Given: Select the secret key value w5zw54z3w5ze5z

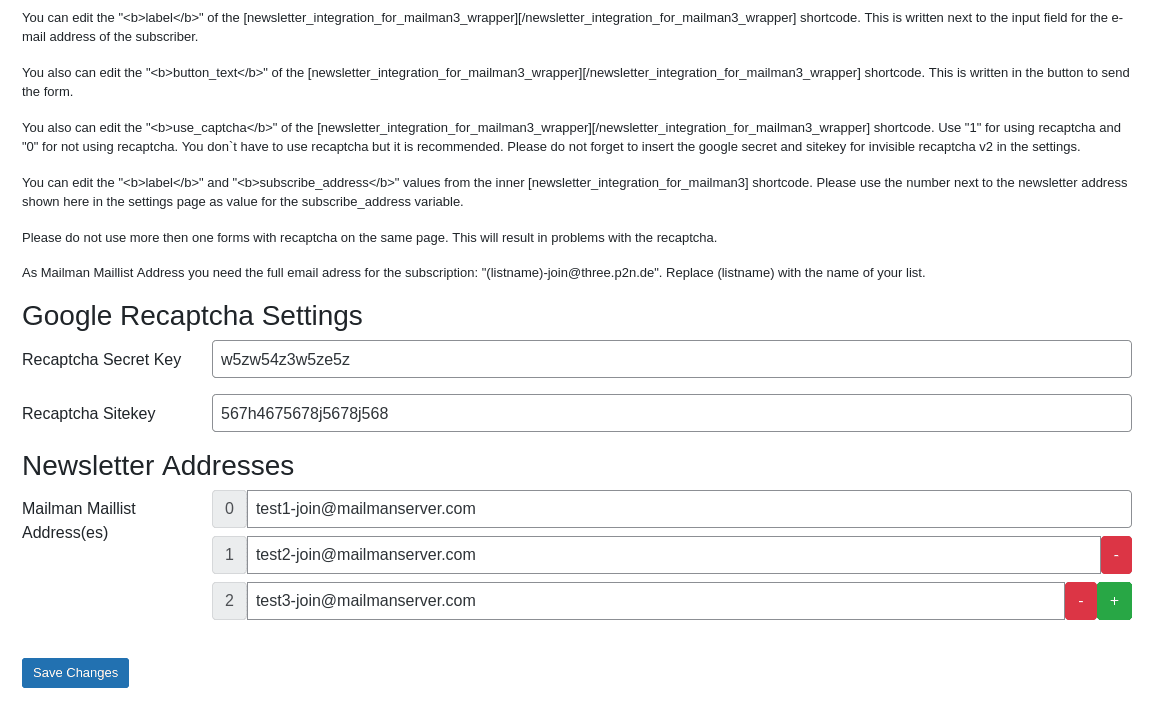Looking at the screenshot, I should 284,359.
